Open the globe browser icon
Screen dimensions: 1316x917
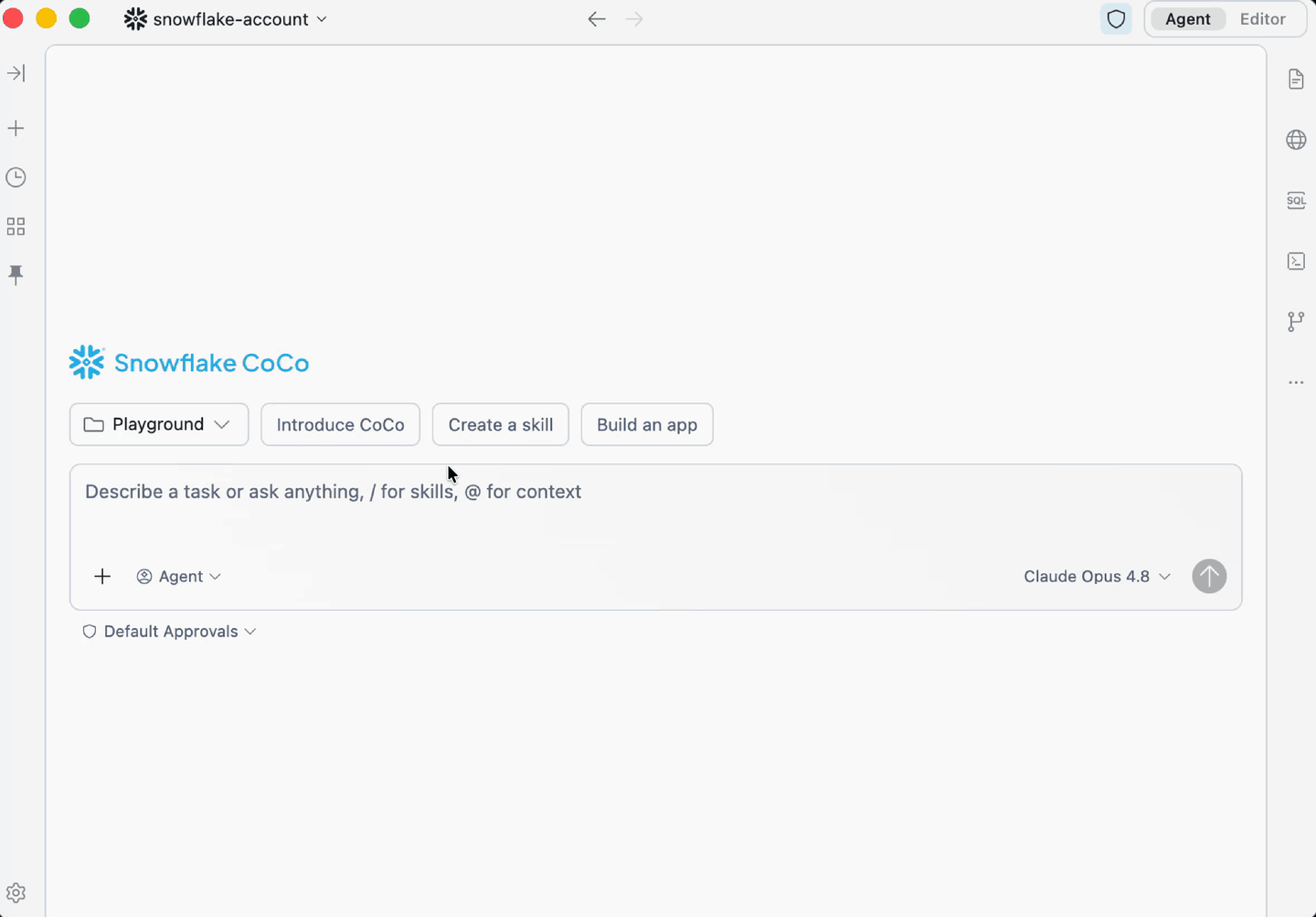tap(1296, 140)
